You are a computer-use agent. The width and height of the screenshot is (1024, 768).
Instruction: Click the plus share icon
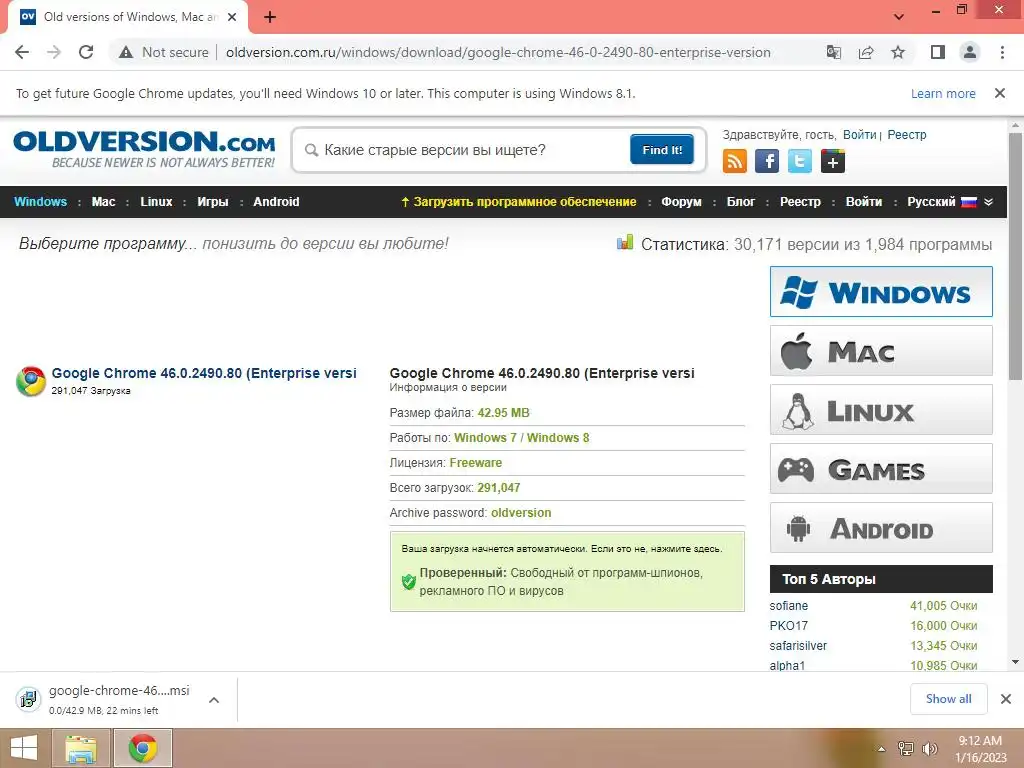coord(833,161)
